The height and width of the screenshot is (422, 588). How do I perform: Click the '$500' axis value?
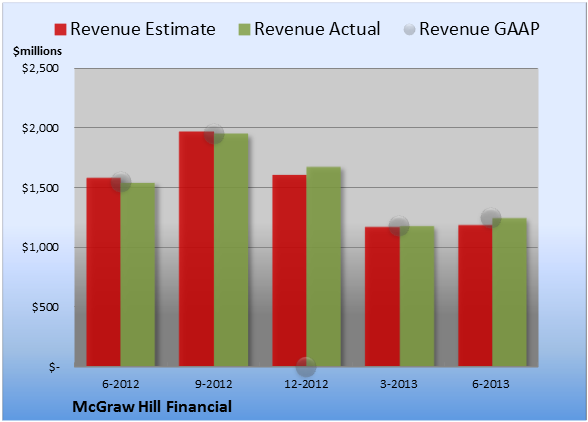click(45, 307)
